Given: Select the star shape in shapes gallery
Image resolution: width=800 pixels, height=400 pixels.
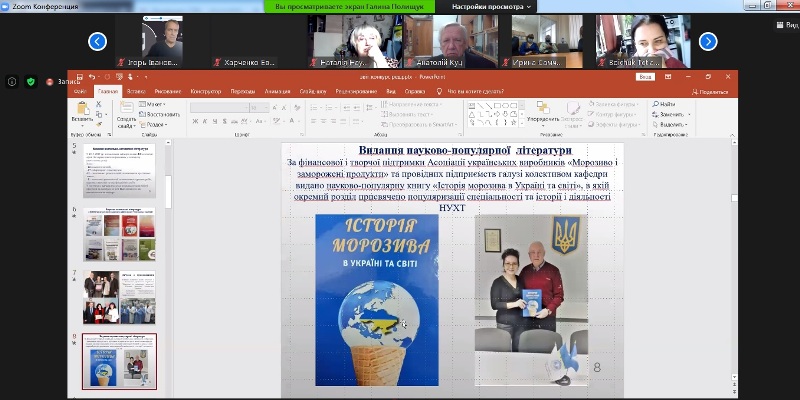Looking at the screenshot, I should (x=513, y=122).
